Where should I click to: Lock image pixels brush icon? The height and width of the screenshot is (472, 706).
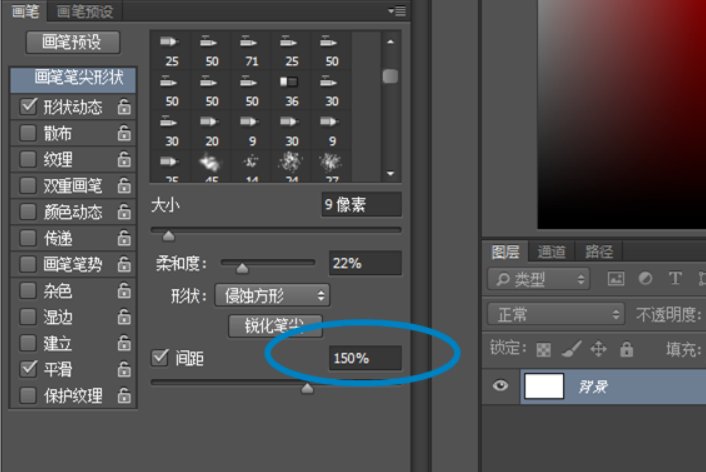[571, 349]
